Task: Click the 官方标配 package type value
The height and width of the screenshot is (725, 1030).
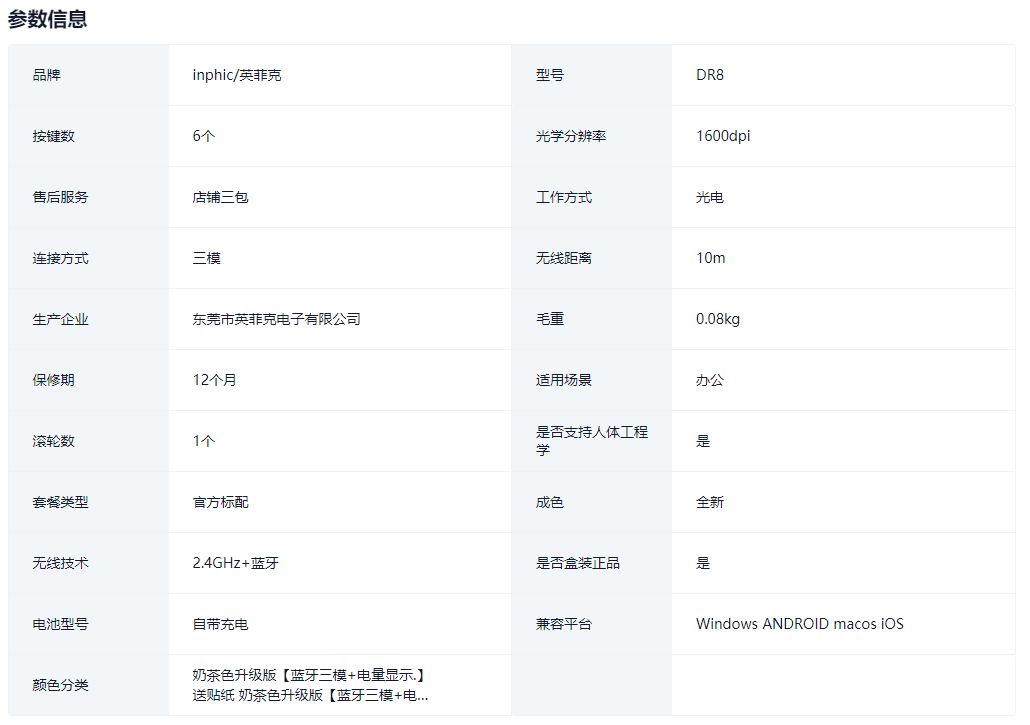Action: [220, 502]
